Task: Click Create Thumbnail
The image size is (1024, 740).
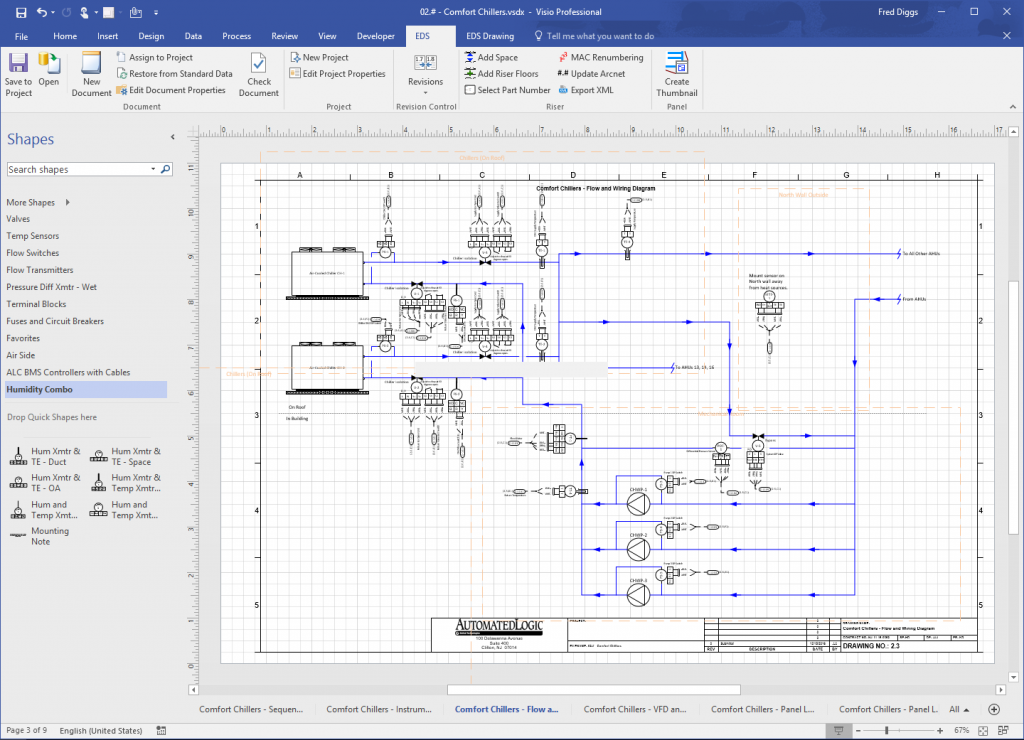Action: click(677, 74)
